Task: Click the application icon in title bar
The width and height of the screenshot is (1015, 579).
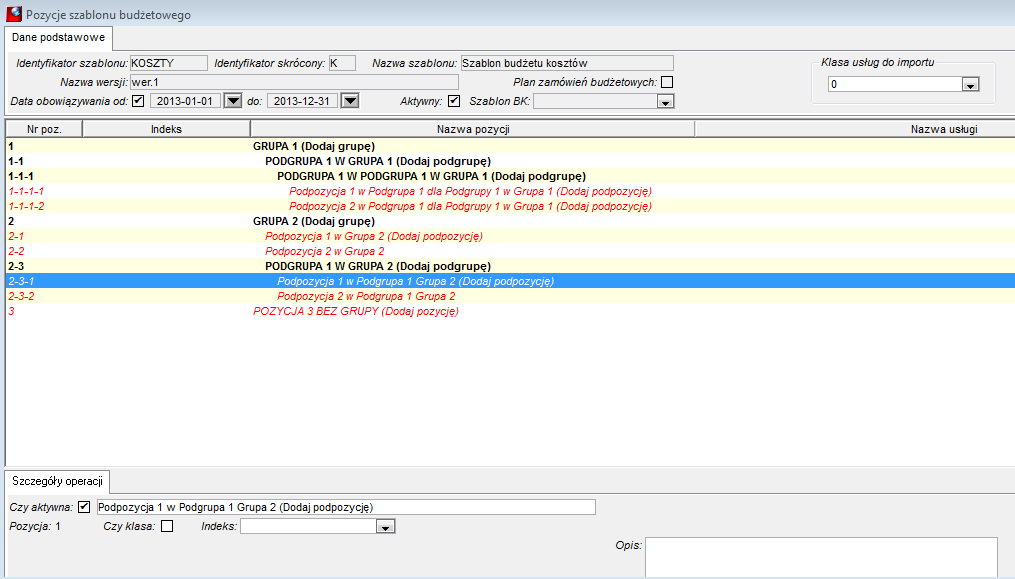Action: pyautogui.click(x=14, y=14)
